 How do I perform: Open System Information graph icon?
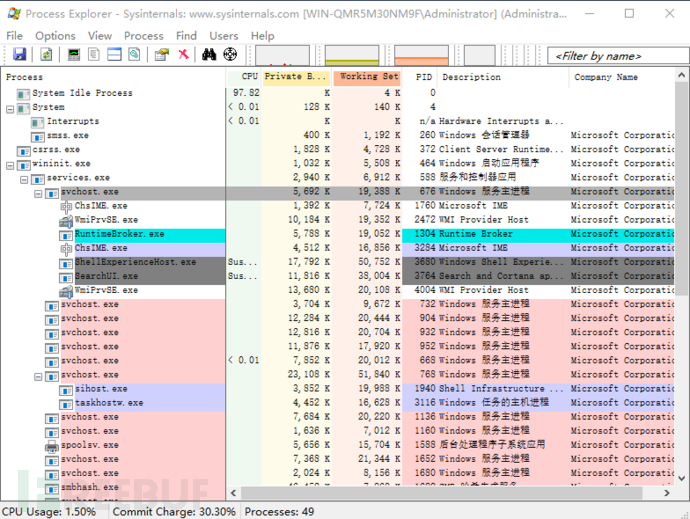(x=74, y=55)
